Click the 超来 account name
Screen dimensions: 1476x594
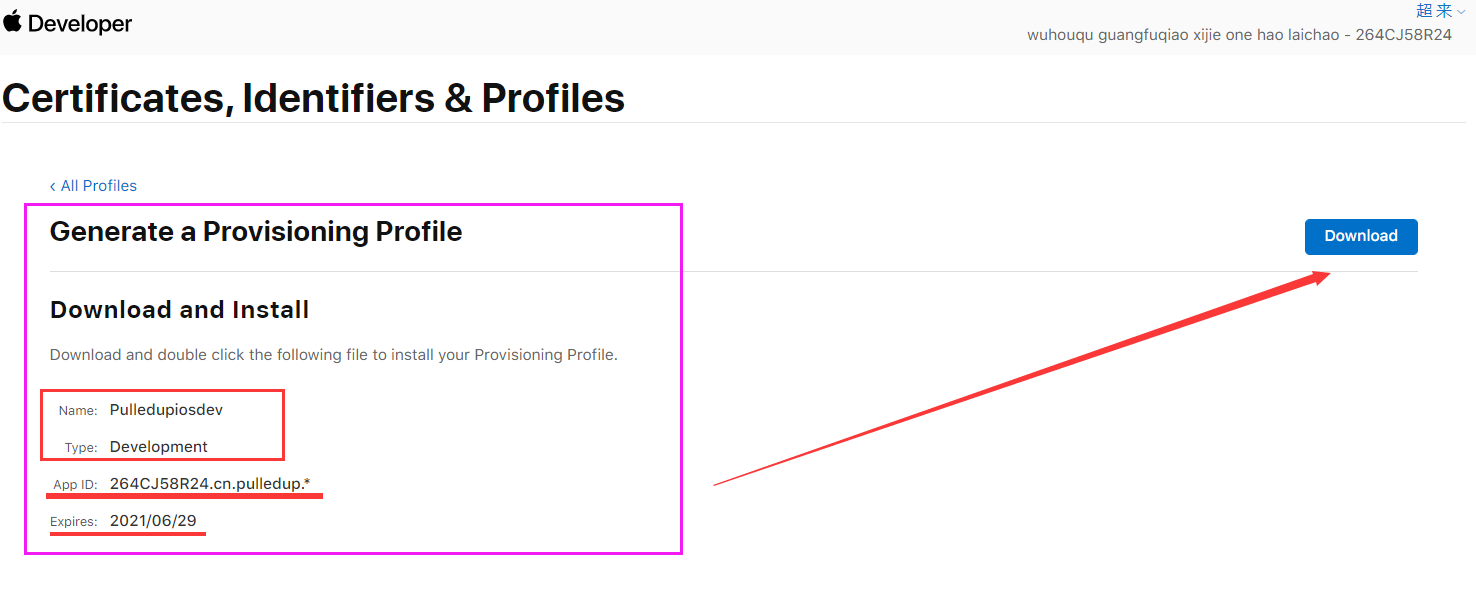[1434, 11]
